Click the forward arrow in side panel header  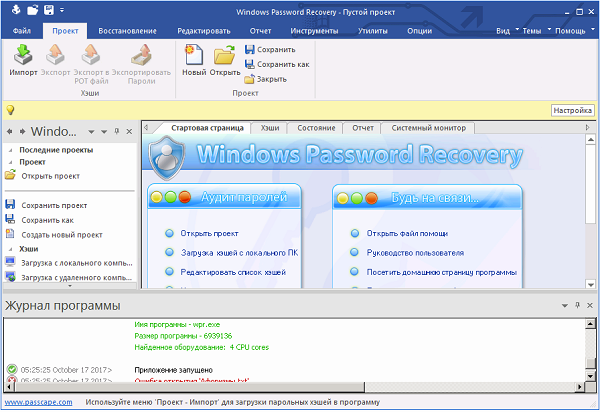[22, 132]
